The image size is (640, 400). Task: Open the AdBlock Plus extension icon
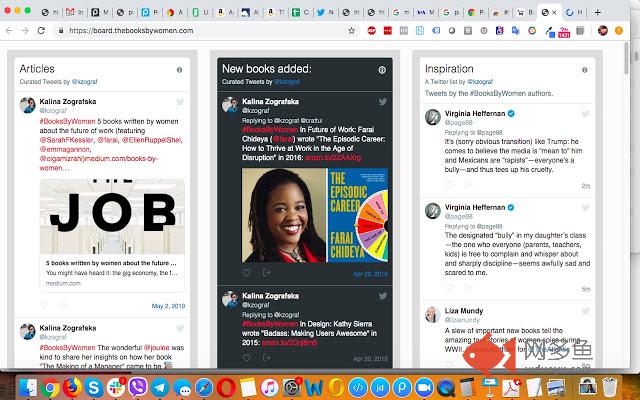(371, 30)
